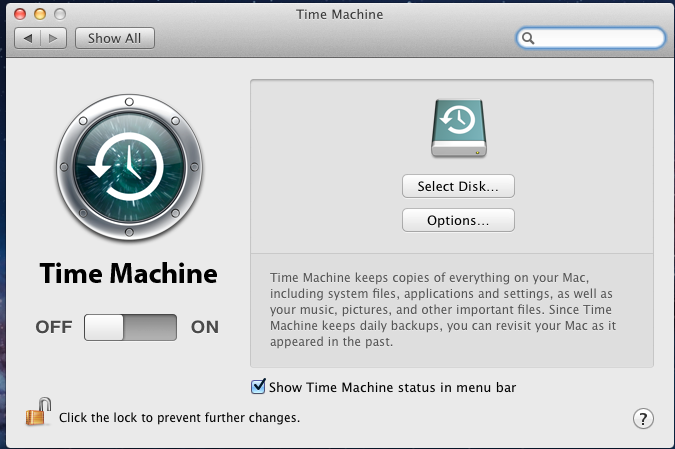Screen dimensions: 675x449
Task: Toggle the Time Machine OFF/ON switch
Action: coord(130,327)
